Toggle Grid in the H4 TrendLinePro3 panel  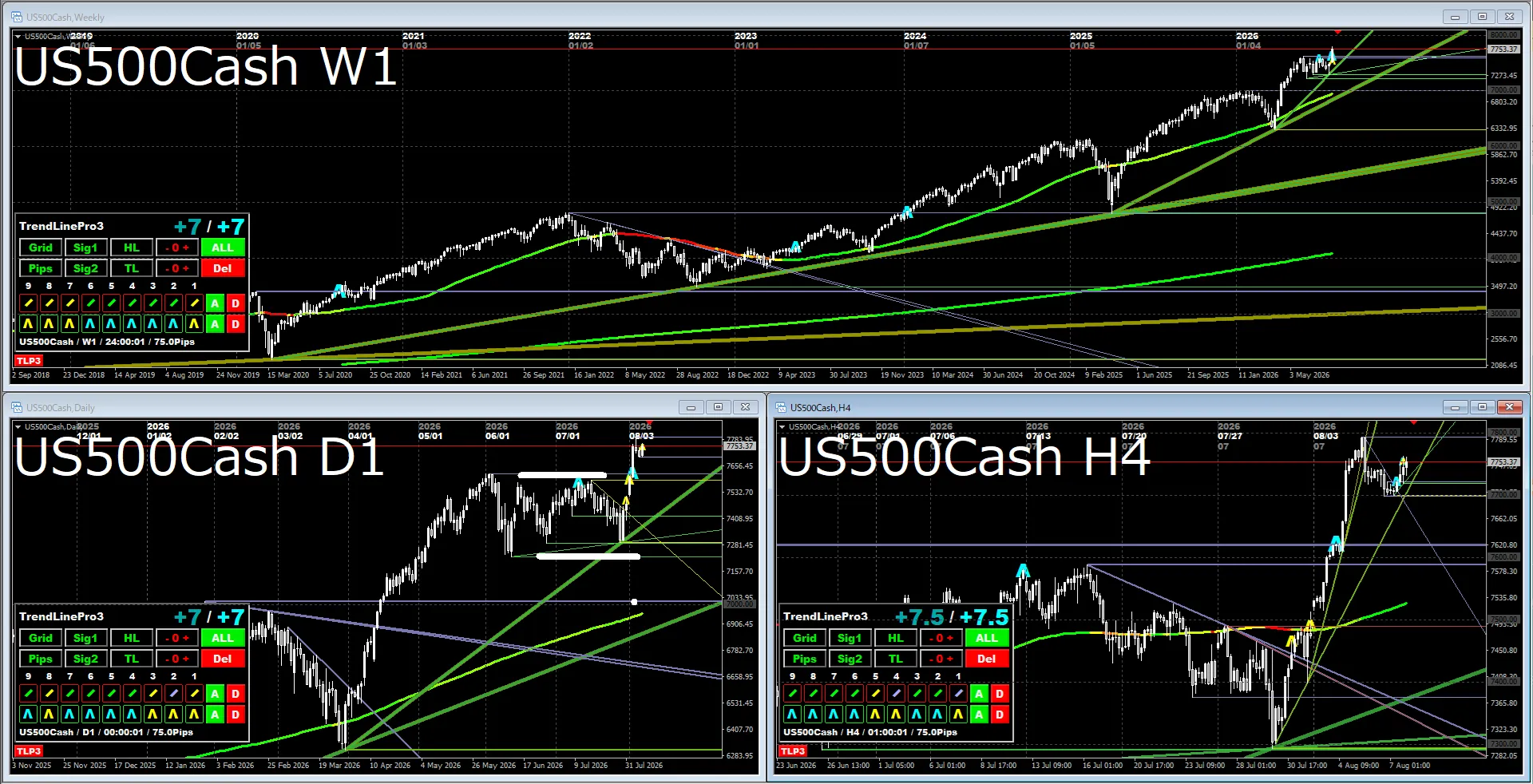(x=805, y=638)
